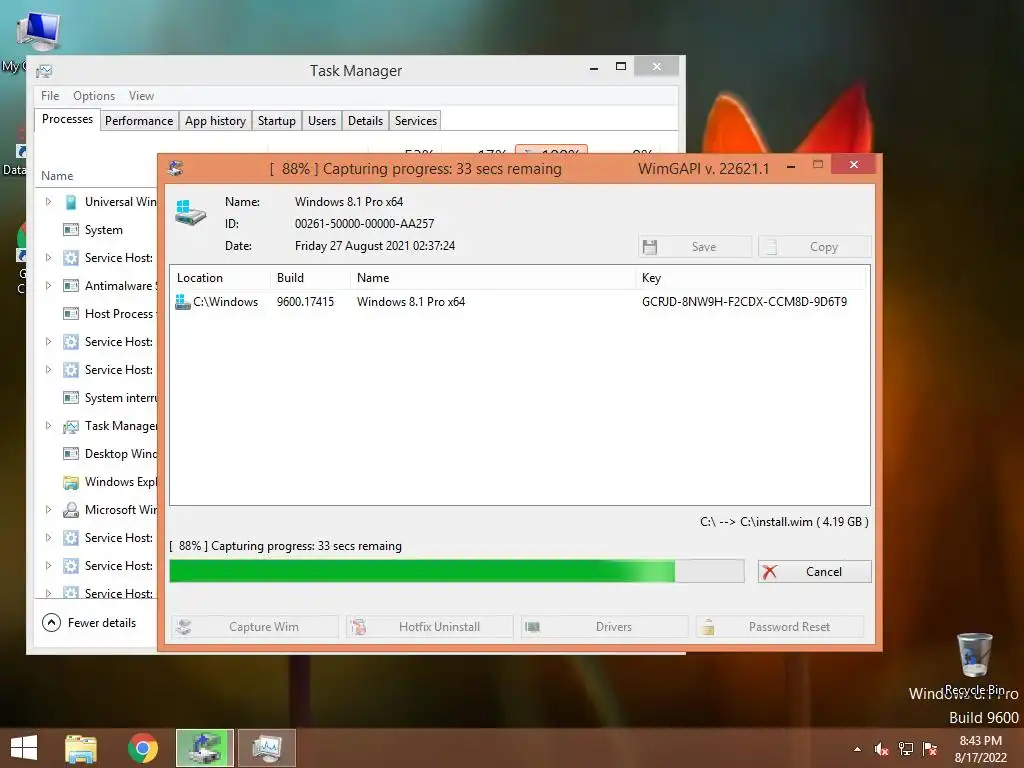Click the green capturing progress bar
The image size is (1024, 768).
(x=456, y=571)
